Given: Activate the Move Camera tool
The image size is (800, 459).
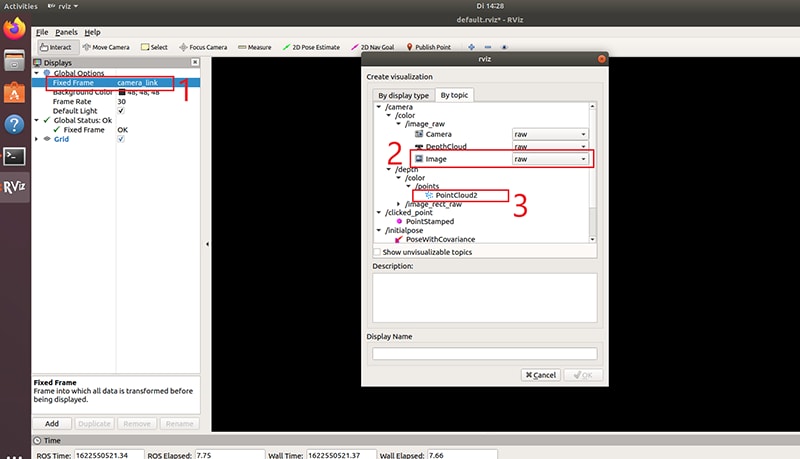Looking at the screenshot, I should tap(109, 47).
